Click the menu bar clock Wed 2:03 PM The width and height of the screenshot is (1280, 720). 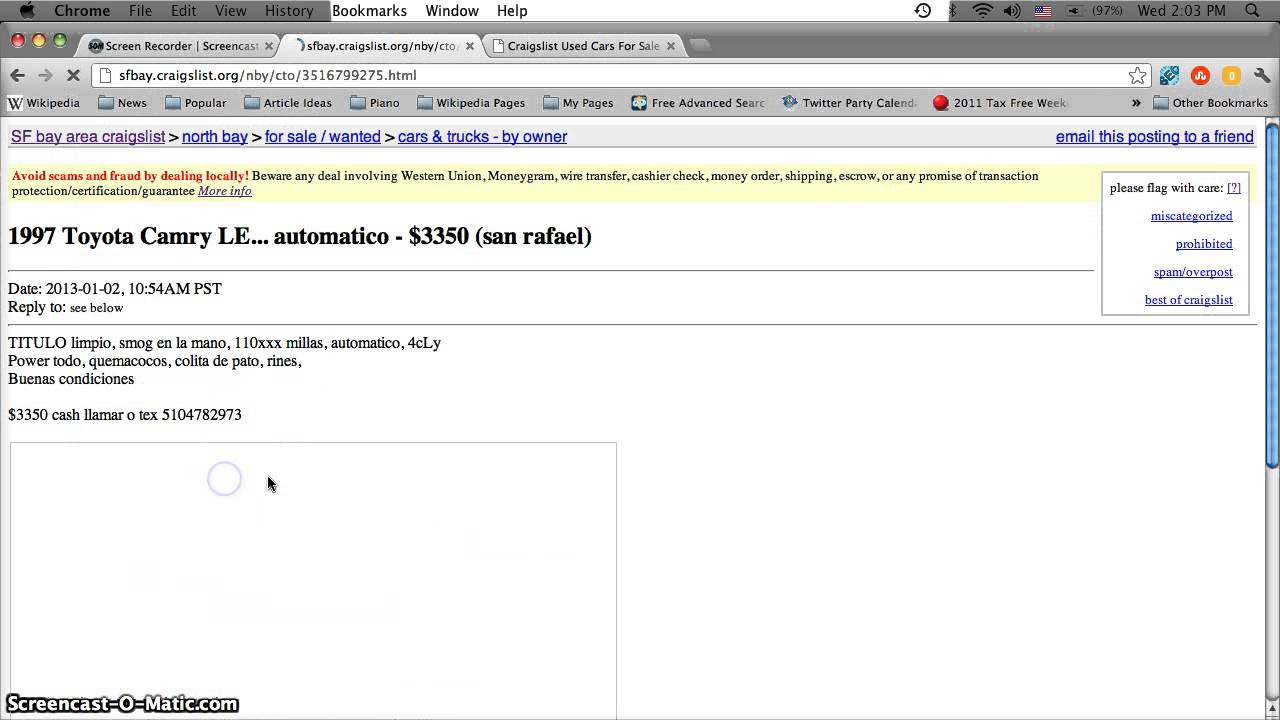coord(1181,10)
